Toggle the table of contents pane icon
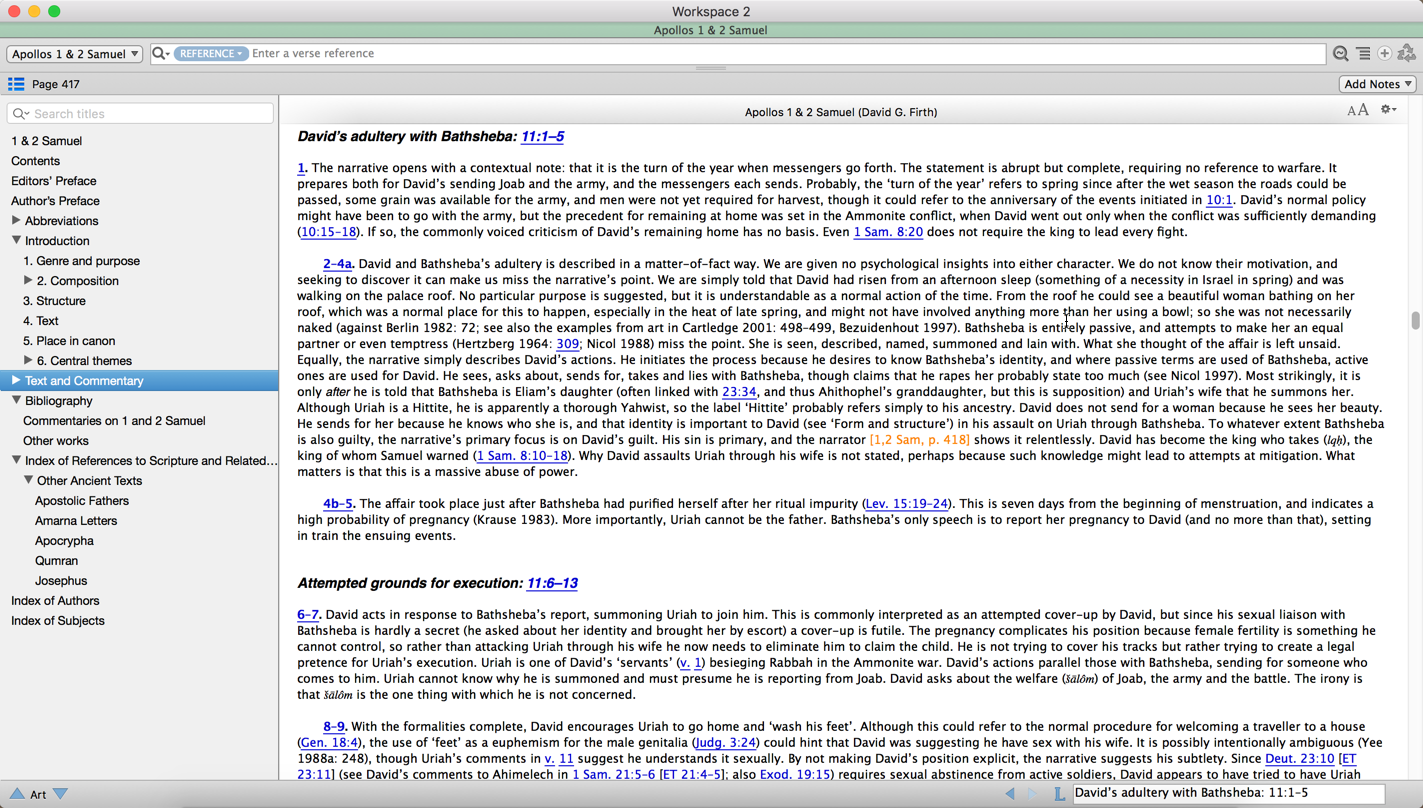The width and height of the screenshot is (1423, 808). coord(16,84)
